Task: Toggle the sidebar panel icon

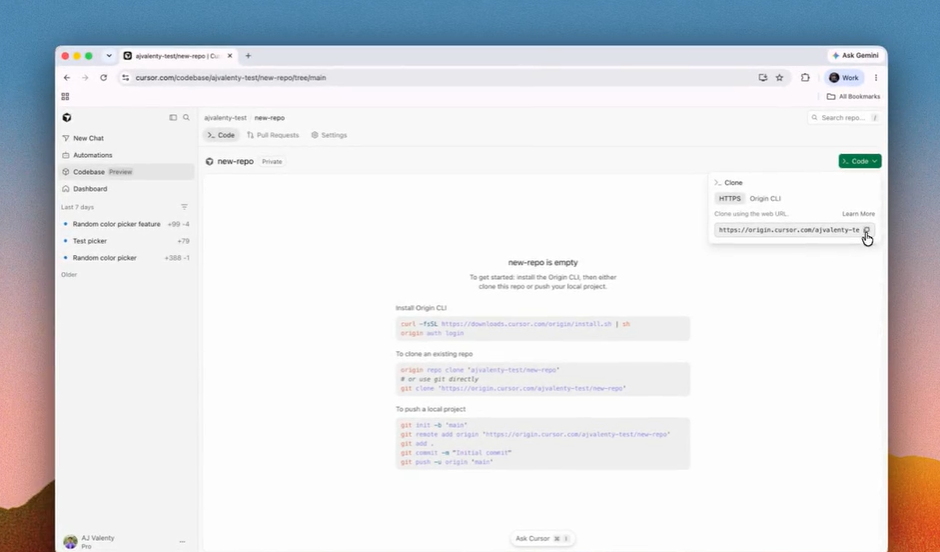Action: [173, 117]
